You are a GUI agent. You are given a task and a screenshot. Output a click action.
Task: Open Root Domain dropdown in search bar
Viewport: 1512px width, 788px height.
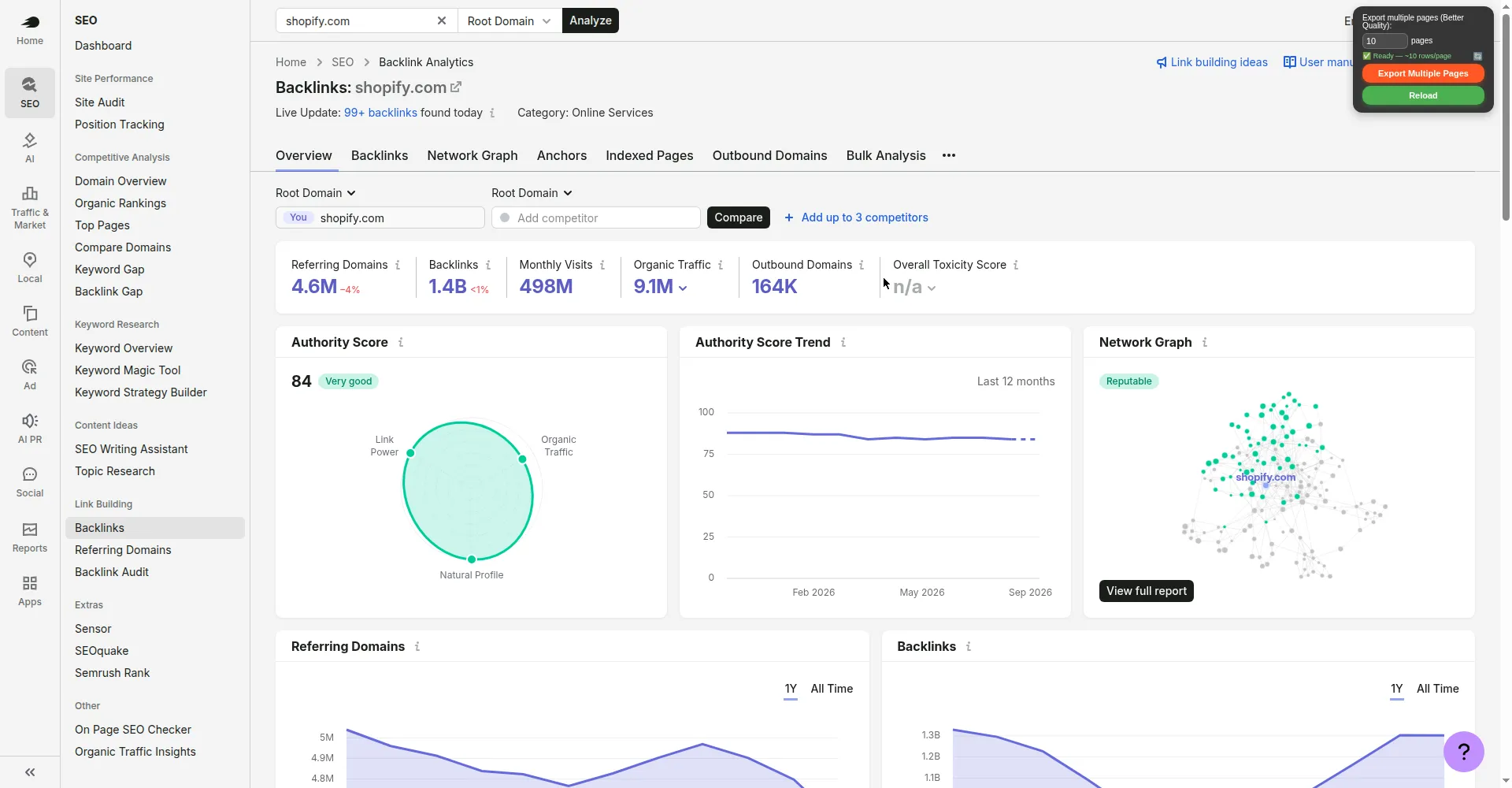pyautogui.click(x=510, y=20)
